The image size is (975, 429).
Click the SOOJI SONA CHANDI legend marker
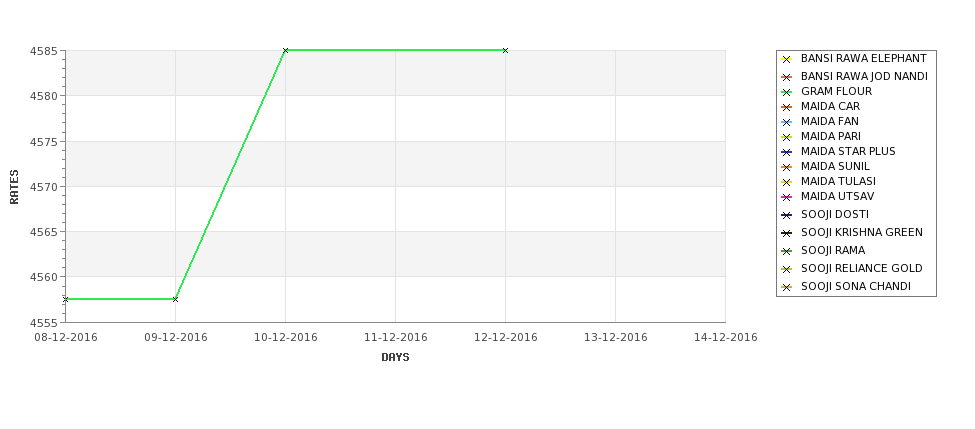pyautogui.click(x=787, y=287)
